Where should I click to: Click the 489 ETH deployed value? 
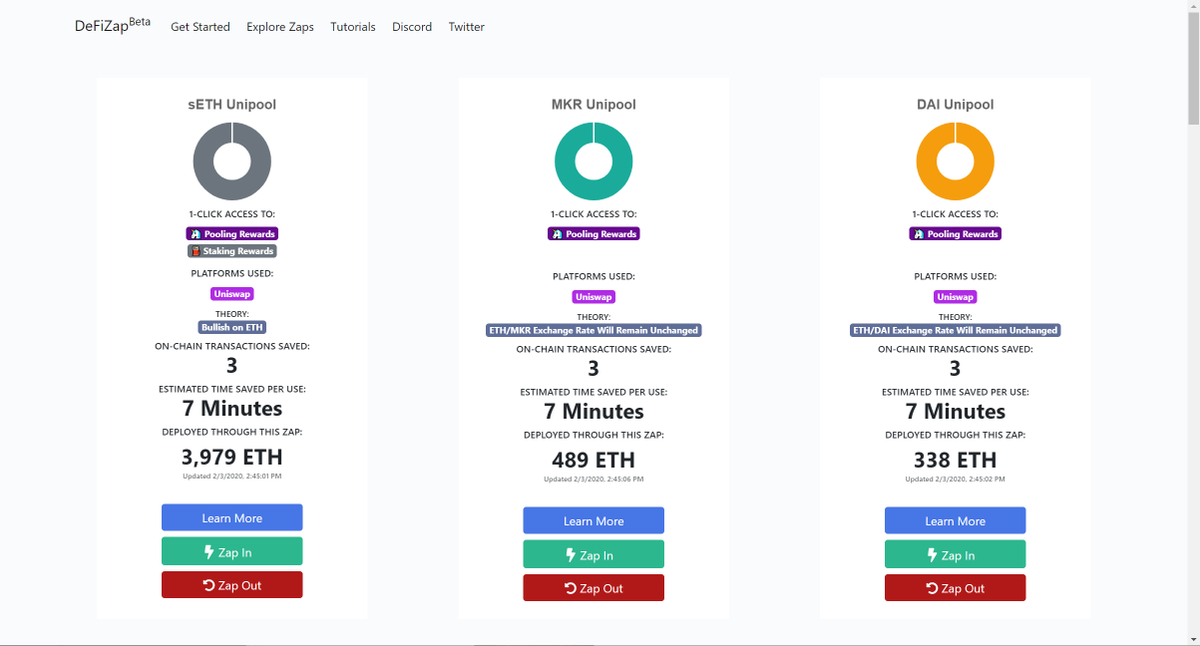[594, 460]
